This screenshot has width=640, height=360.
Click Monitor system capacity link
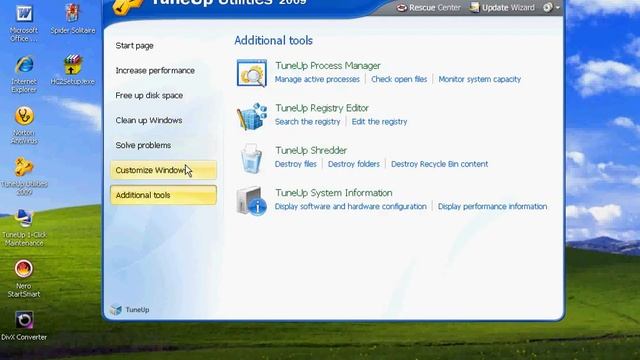point(480,79)
